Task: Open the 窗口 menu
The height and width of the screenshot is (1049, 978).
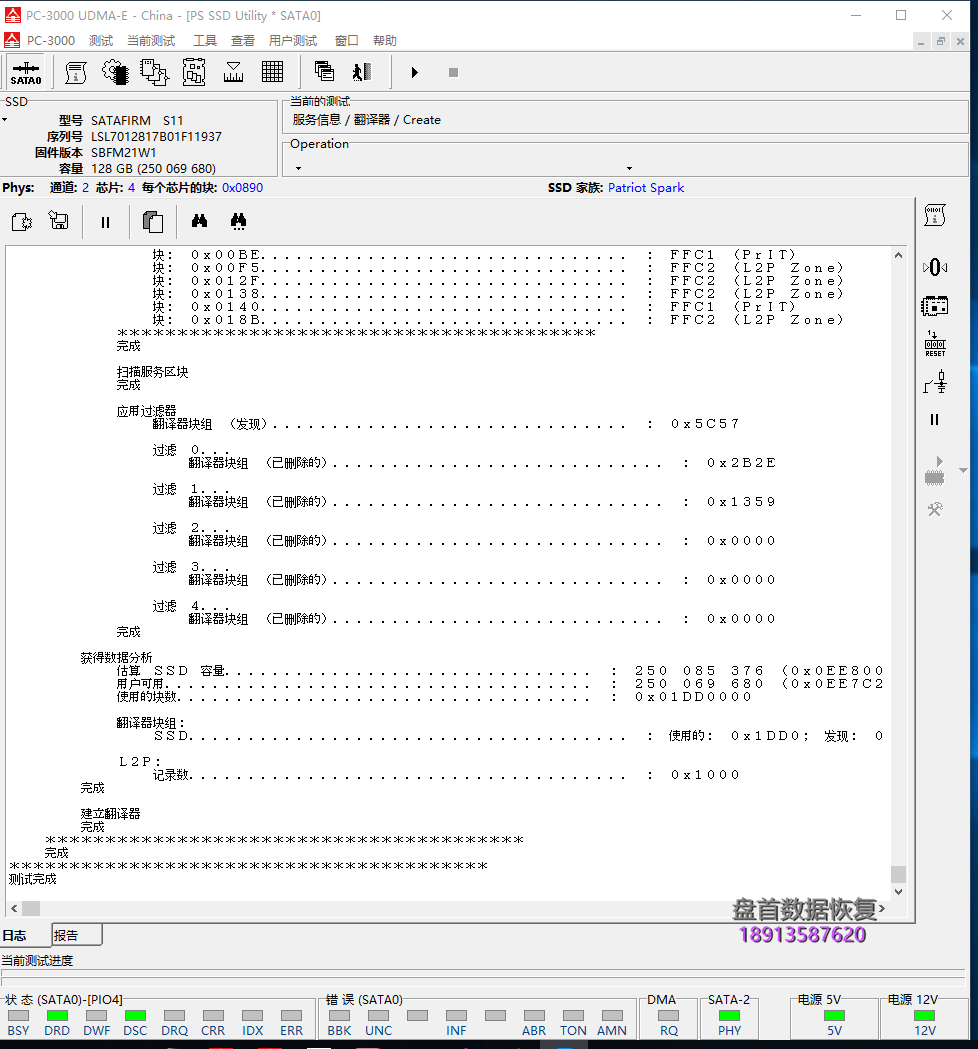Action: (347, 40)
